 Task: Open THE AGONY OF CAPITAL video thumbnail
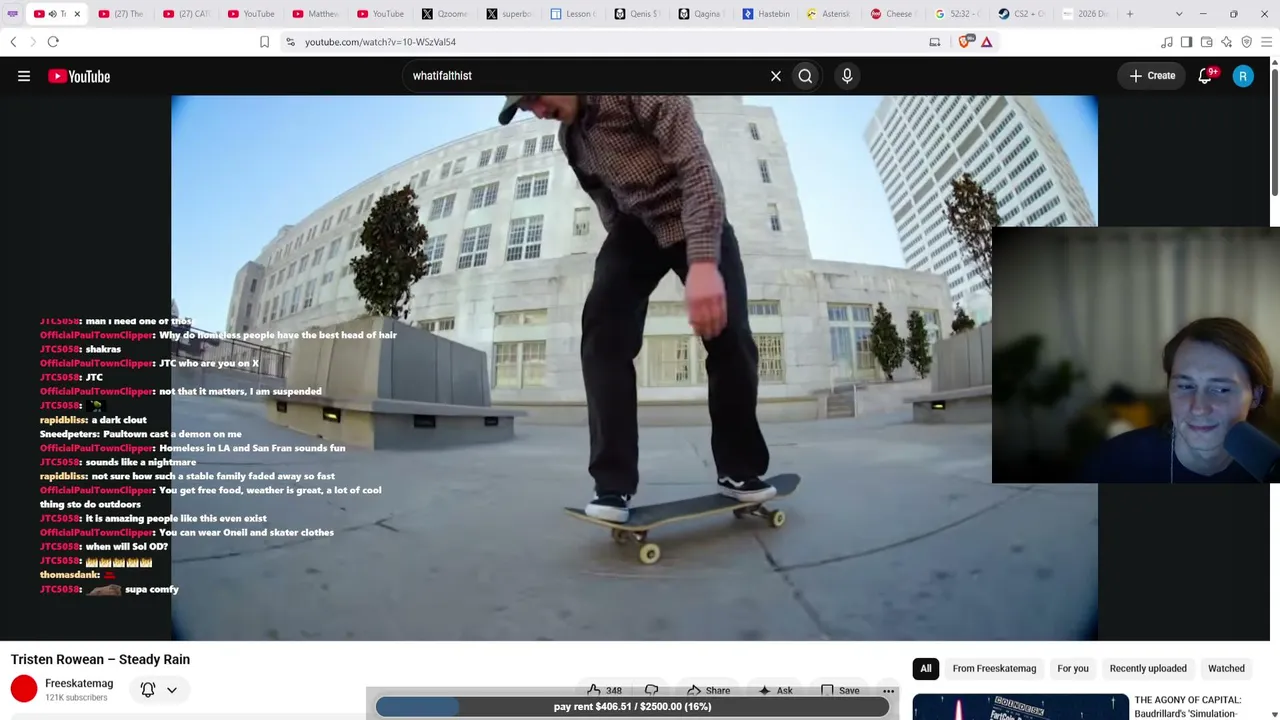point(1020,706)
